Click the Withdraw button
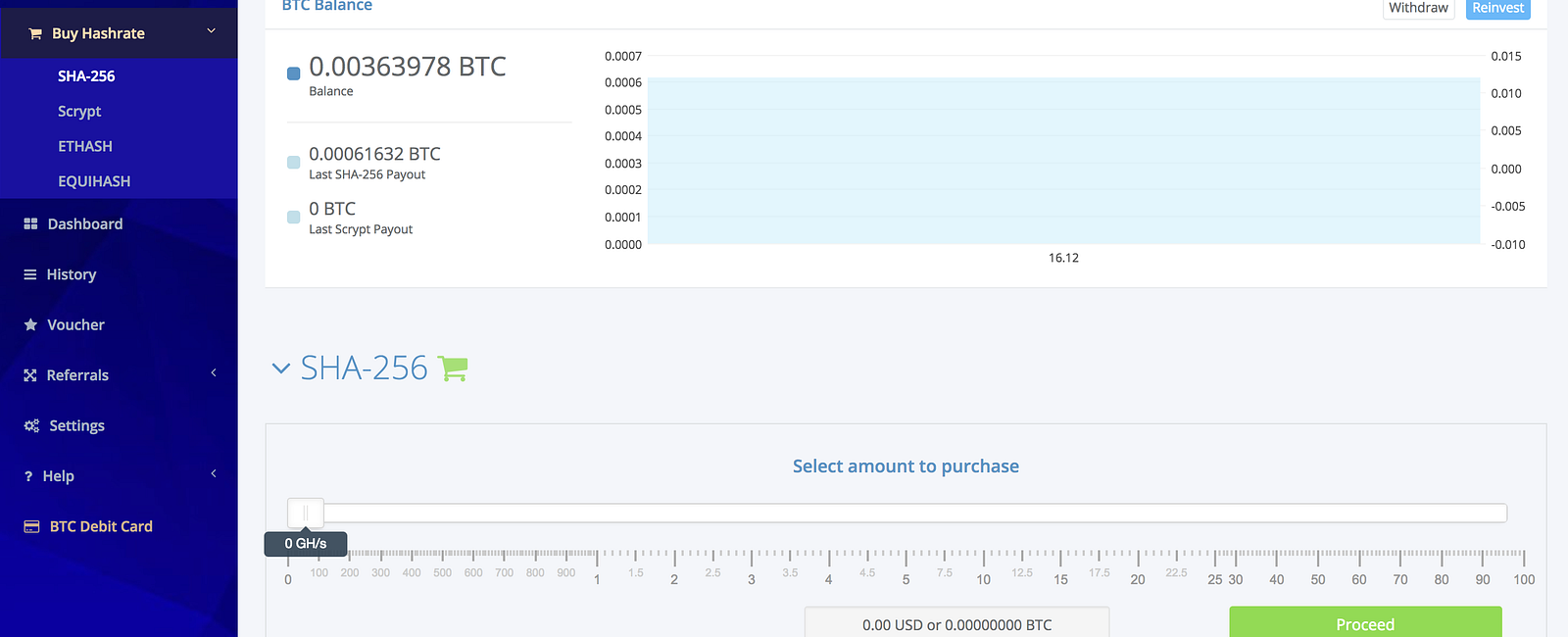 click(1418, 8)
